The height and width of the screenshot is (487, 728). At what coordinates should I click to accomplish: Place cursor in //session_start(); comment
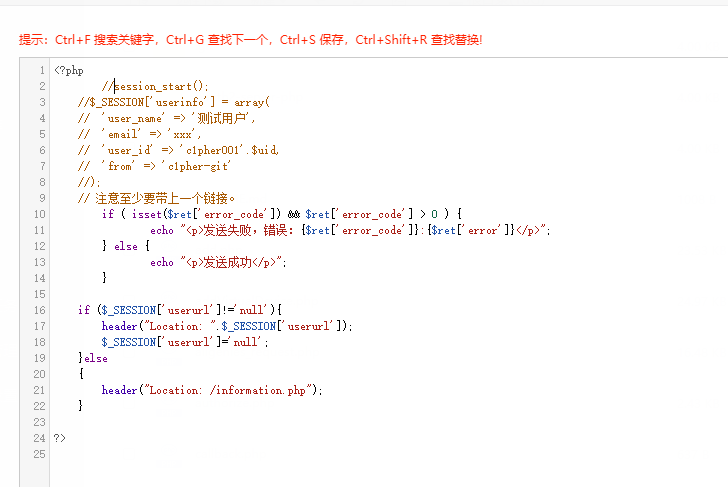pos(155,86)
